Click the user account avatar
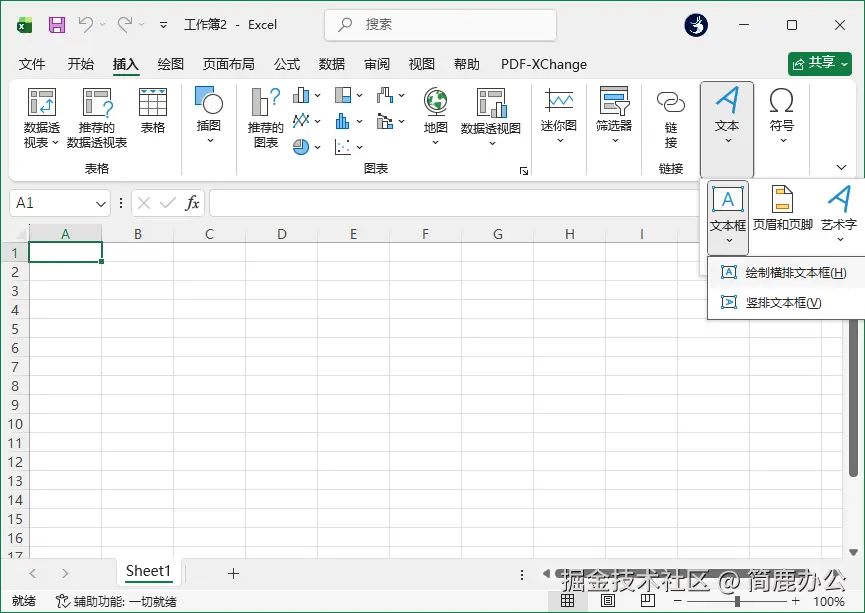 pyautogui.click(x=696, y=25)
